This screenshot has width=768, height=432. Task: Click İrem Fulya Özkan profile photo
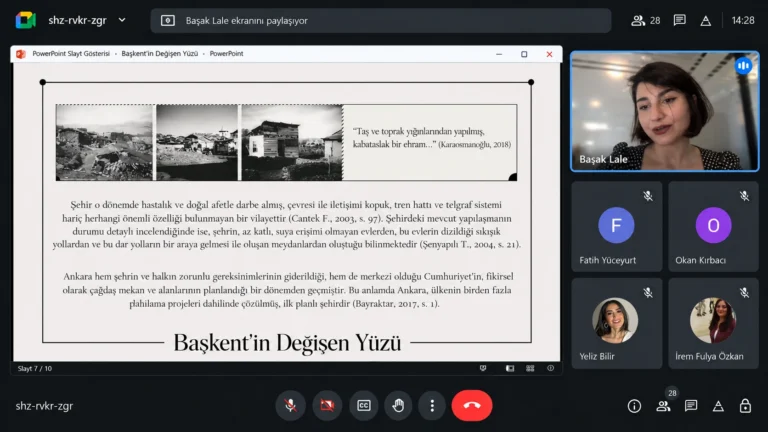tap(713, 320)
